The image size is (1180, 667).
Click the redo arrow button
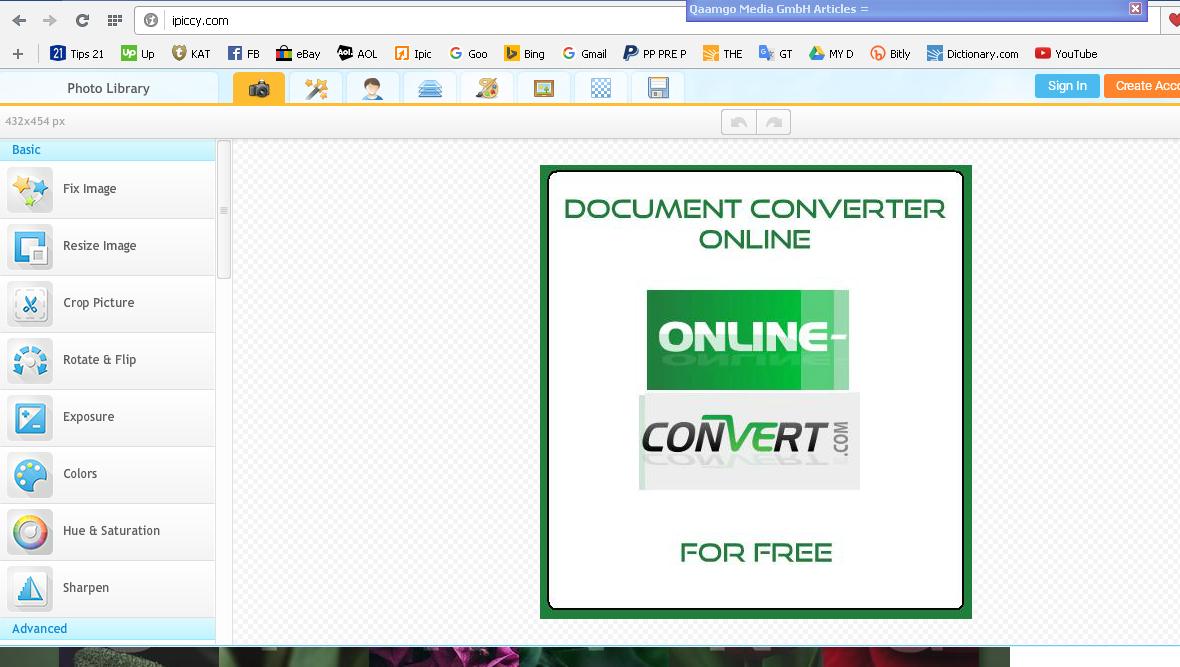(x=774, y=122)
